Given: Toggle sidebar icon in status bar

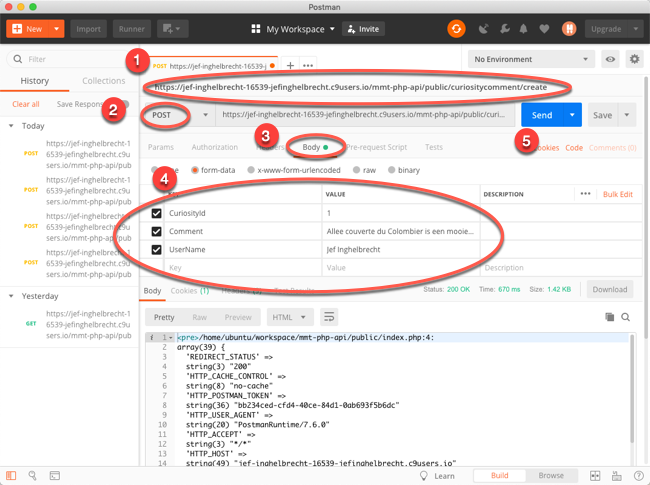Looking at the screenshot, I should [11, 475].
